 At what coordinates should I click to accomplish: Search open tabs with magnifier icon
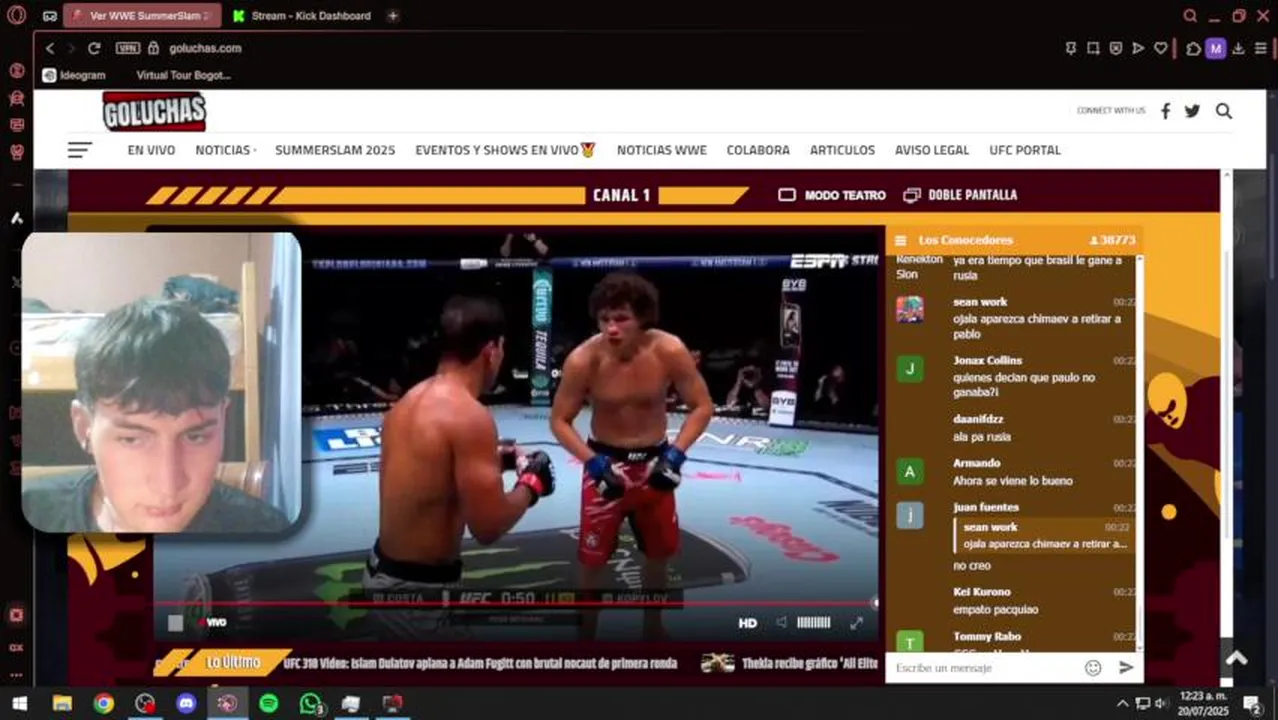pyautogui.click(x=1190, y=16)
